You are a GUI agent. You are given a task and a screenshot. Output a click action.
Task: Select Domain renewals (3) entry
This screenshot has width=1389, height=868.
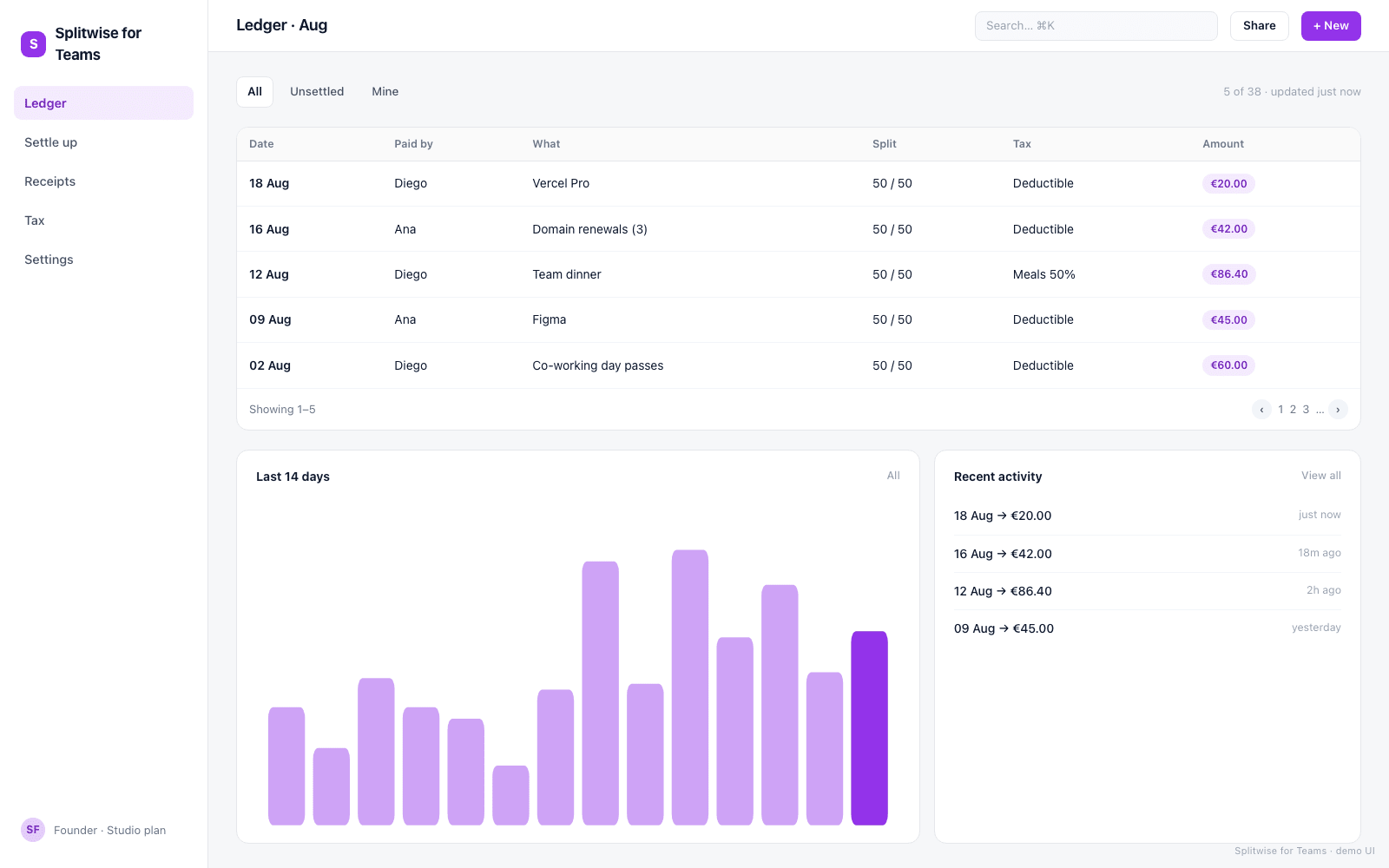[798, 229]
